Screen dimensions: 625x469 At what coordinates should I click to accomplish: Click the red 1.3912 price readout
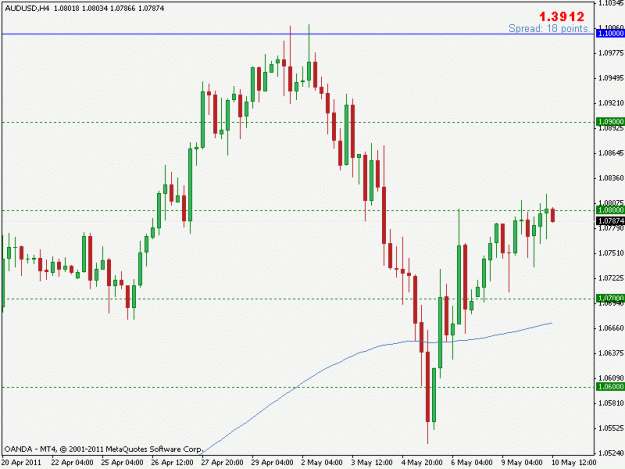(561, 16)
